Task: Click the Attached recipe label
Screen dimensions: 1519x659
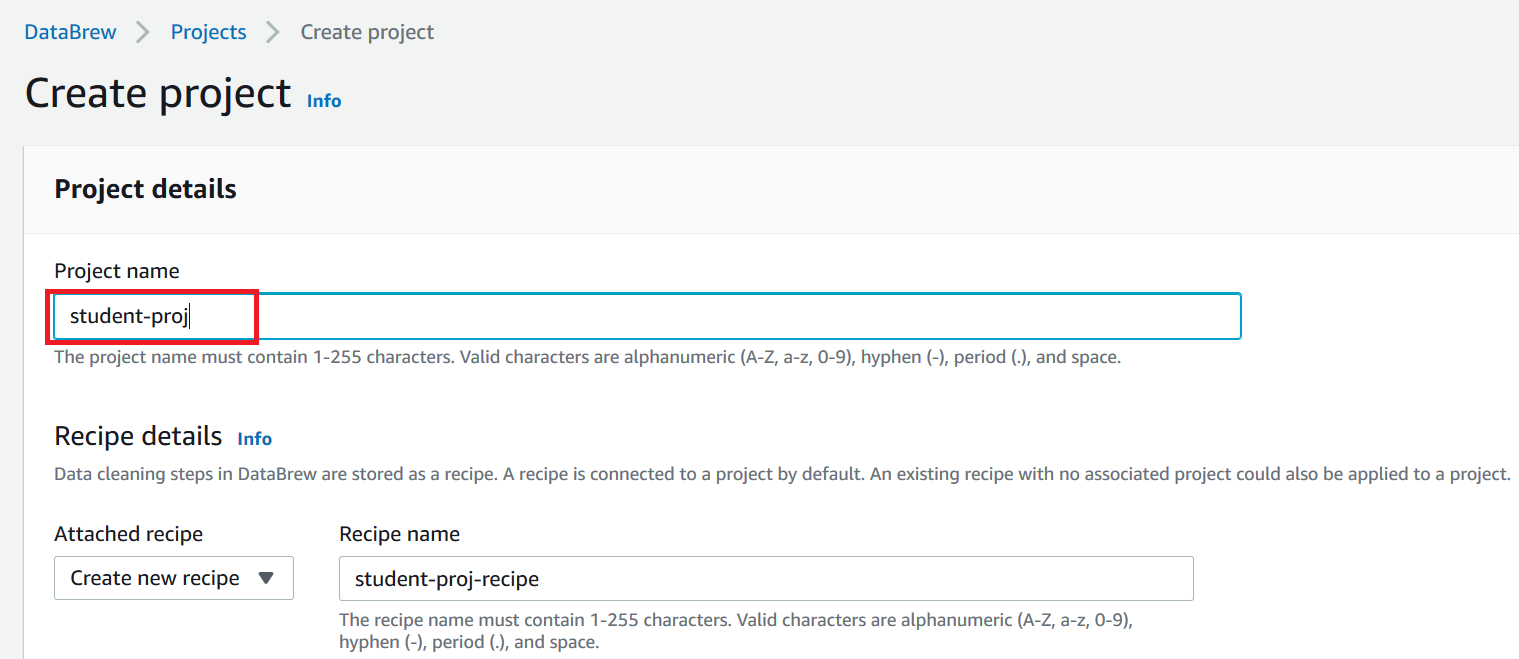Action: pyautogui.click(x=128, y=534)
